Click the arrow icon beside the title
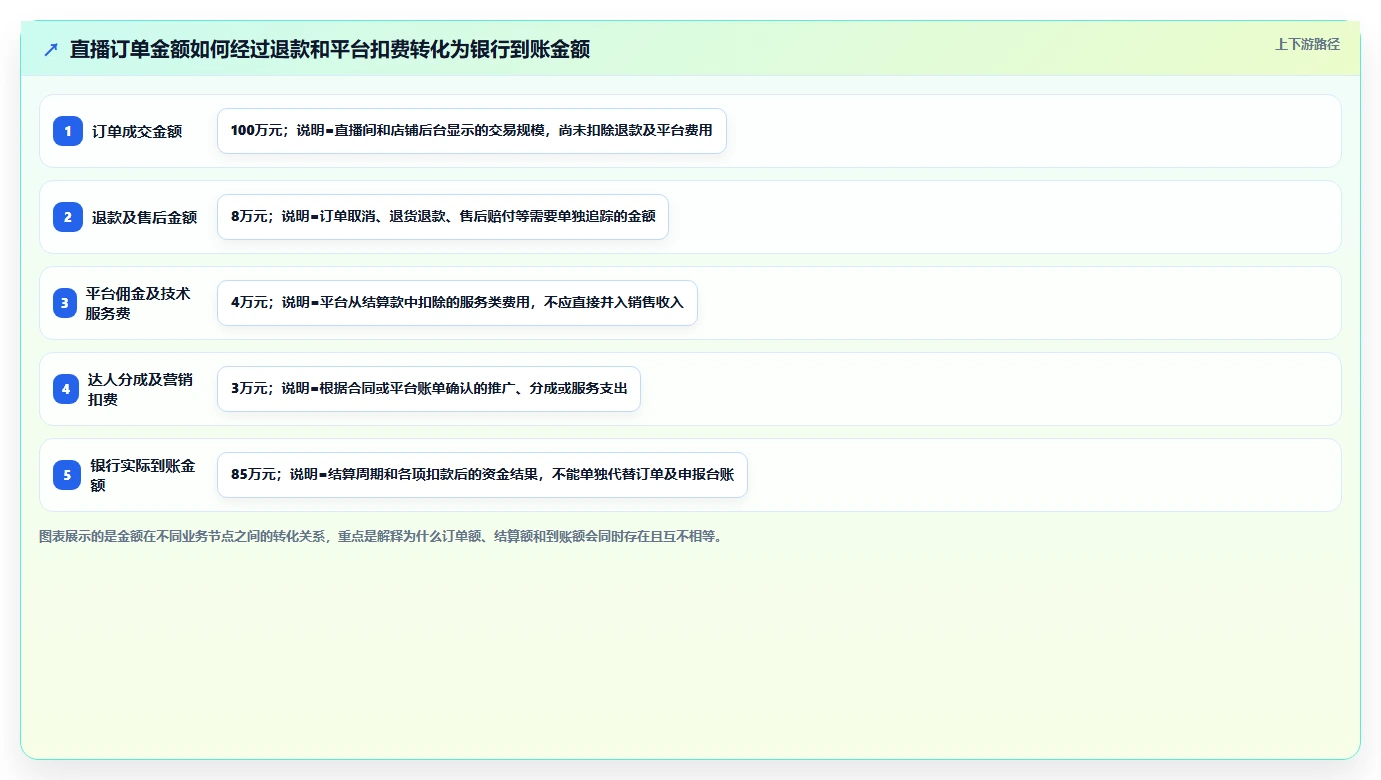The height and width of the screenshot is (780, 1381). click(51, 49)
